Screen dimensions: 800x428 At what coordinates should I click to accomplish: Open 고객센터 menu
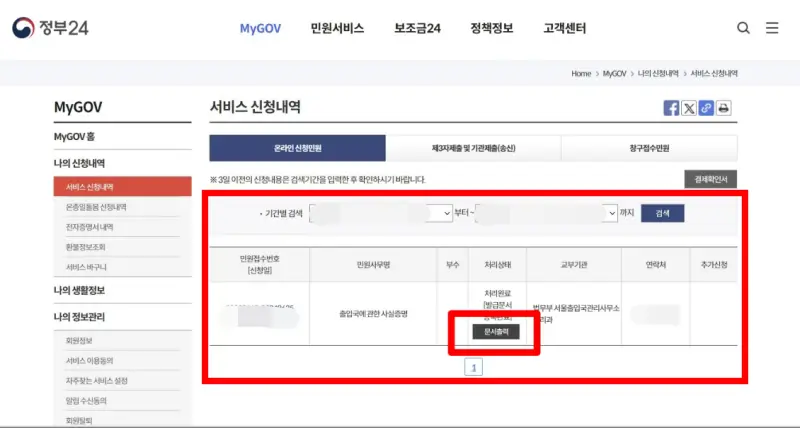pyautogui.click(x=564, y=29)
